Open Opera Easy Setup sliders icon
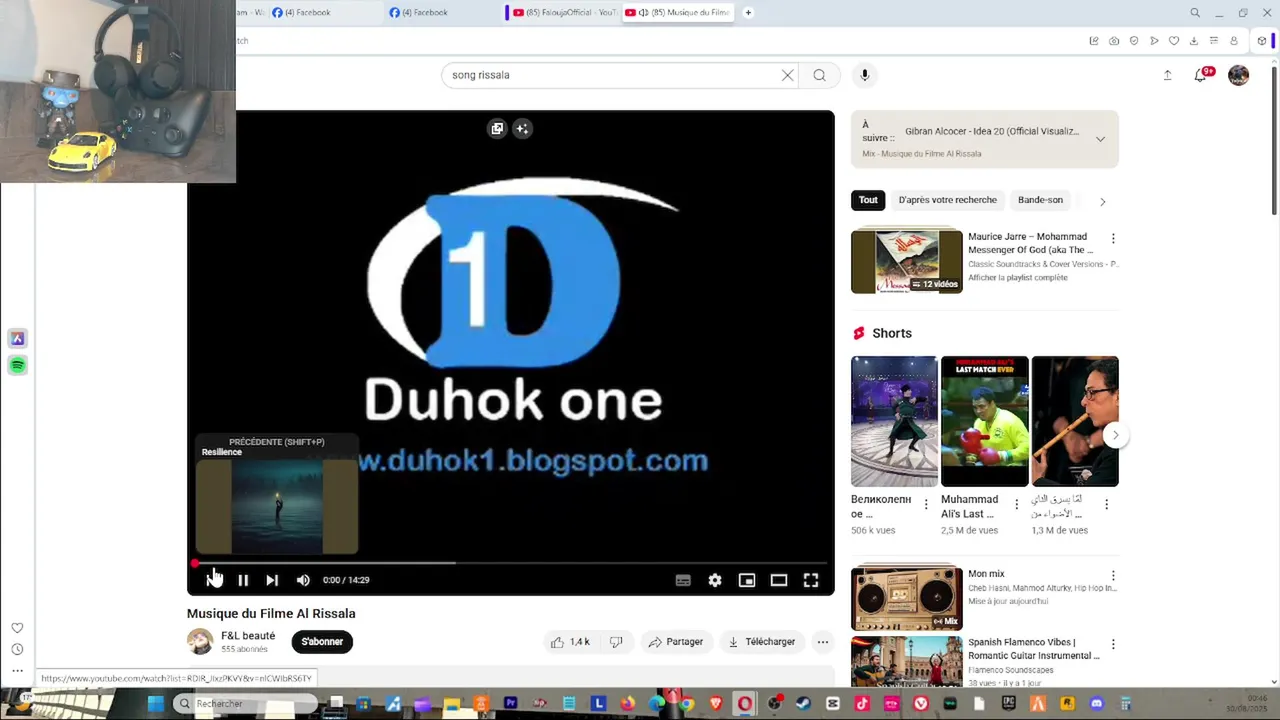Image resolution: width=1280 pixels, height=720 pixels. 1214,41
